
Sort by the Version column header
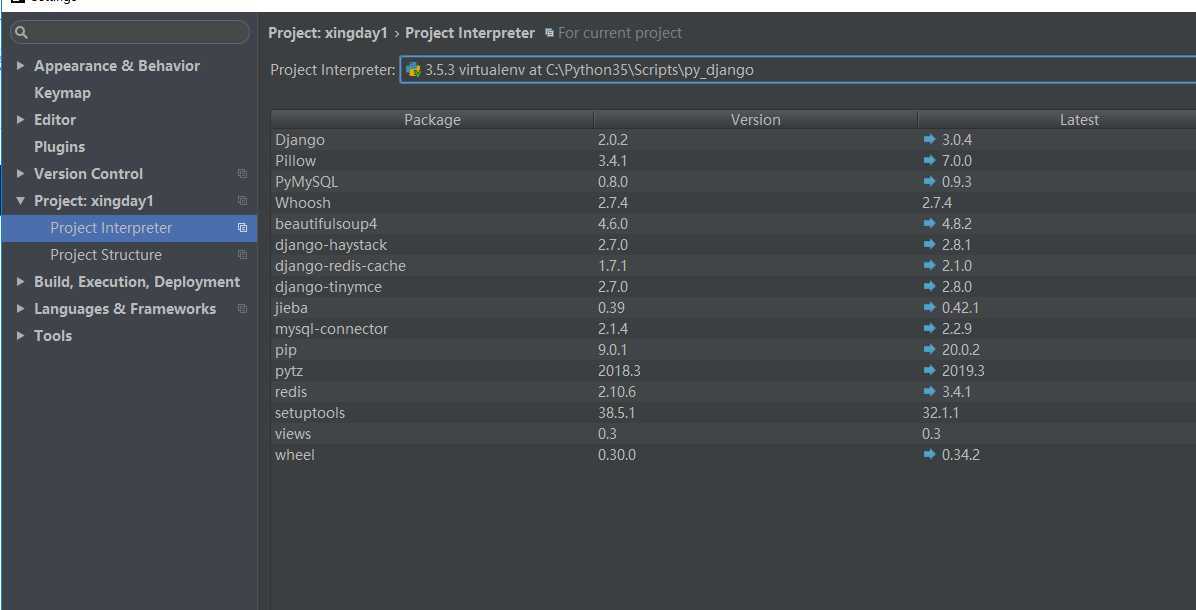click(x=756, y=120)
